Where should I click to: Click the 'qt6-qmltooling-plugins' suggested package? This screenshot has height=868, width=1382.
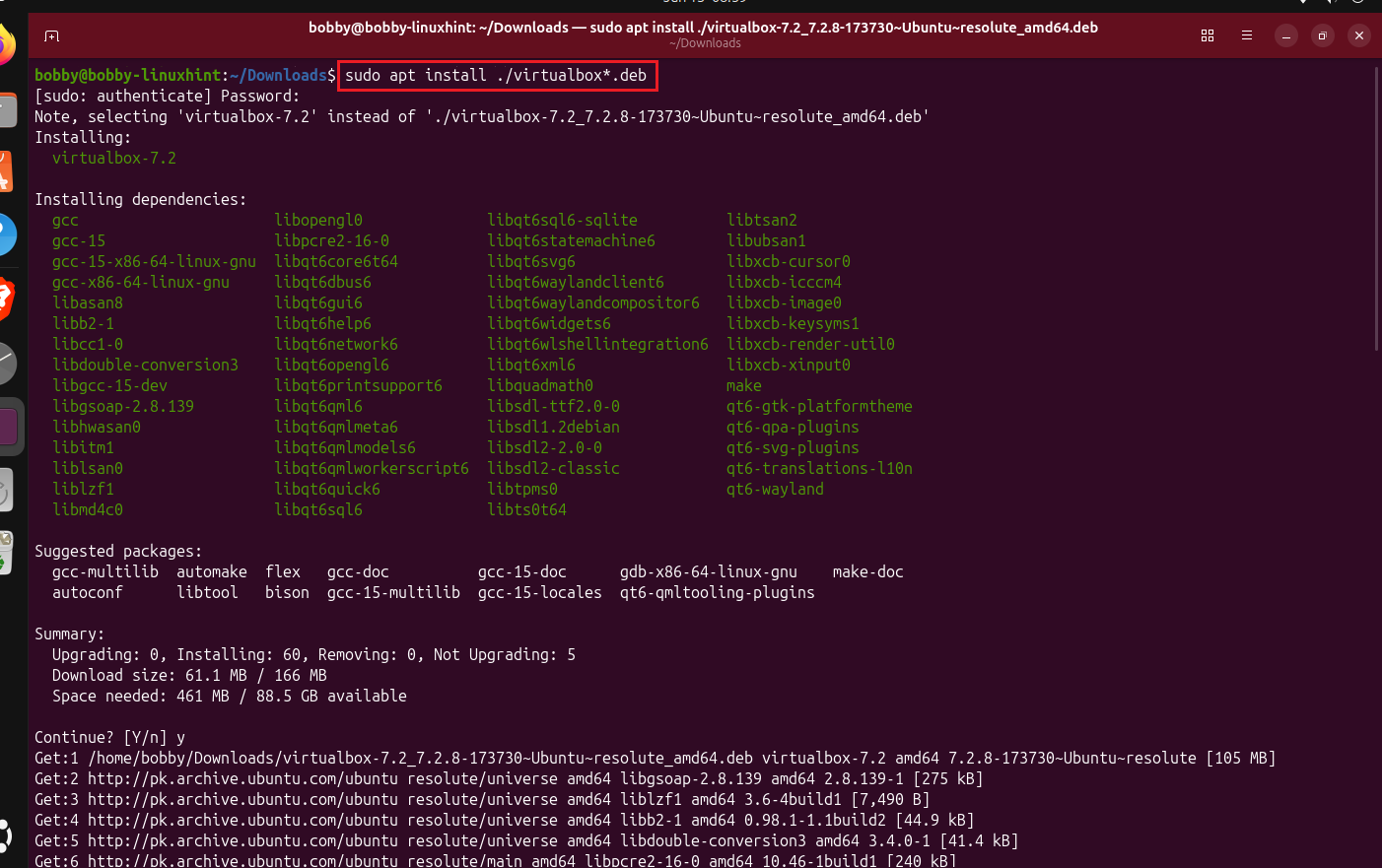(718, 592)
